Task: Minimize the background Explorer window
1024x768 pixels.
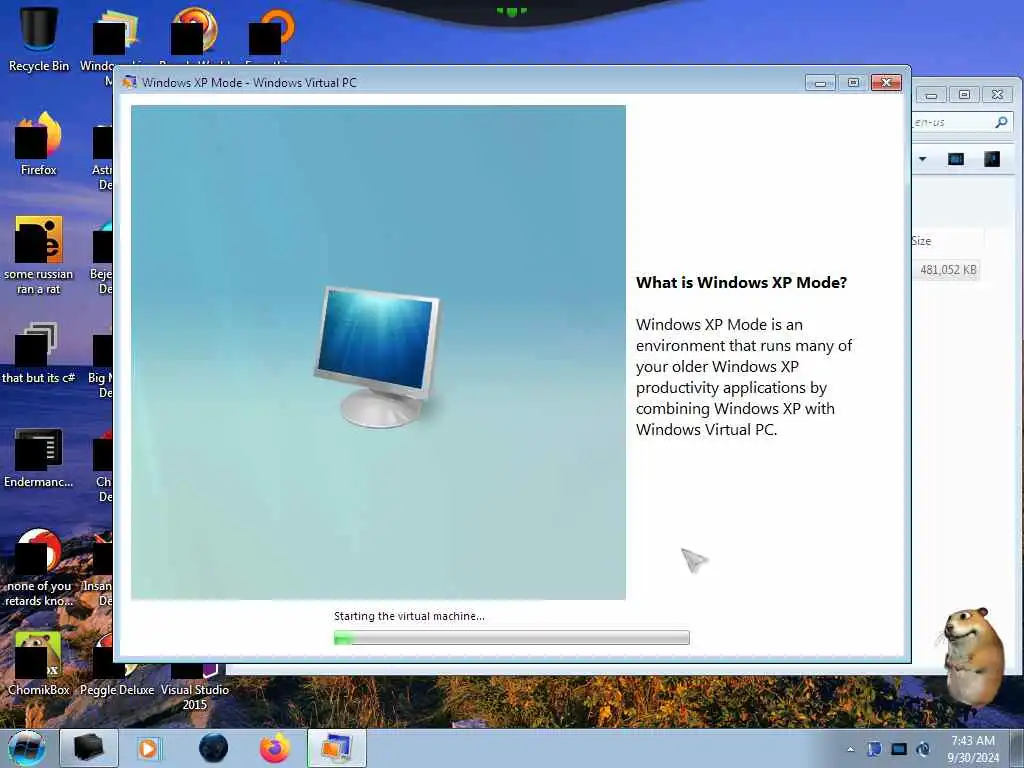Action: [x=931, y=95]
